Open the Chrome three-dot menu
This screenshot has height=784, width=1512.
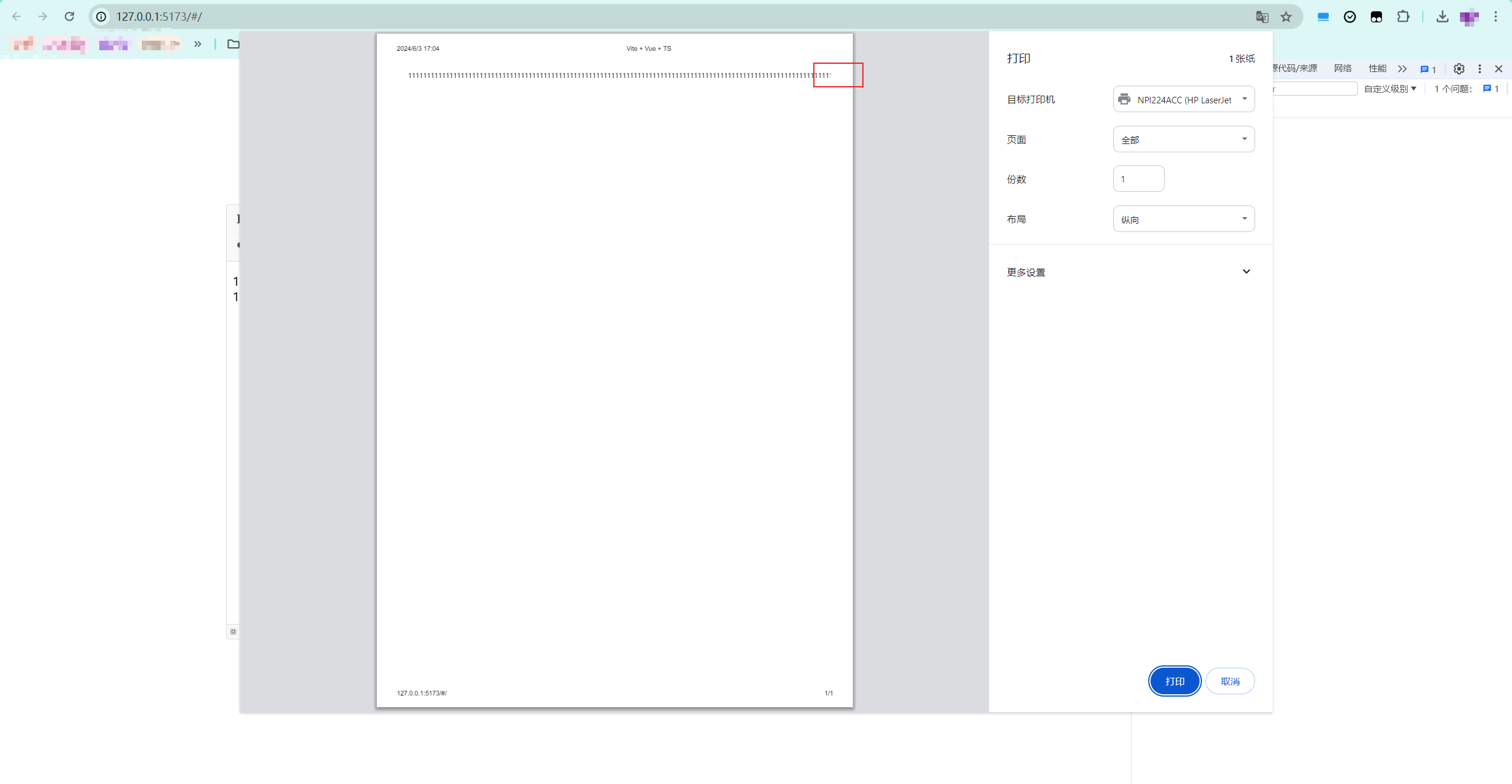point(1495,17)
